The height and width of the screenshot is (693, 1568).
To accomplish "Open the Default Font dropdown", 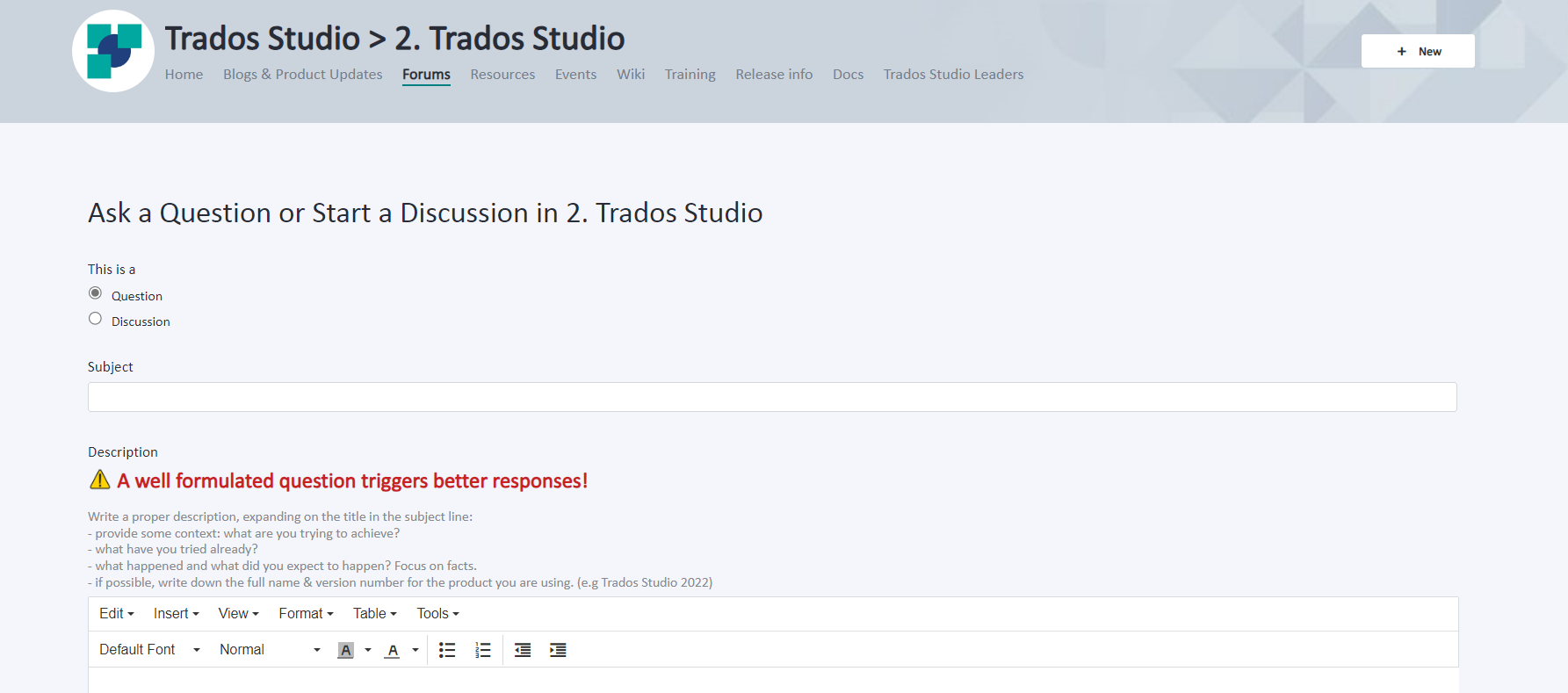I will (150, 650).
